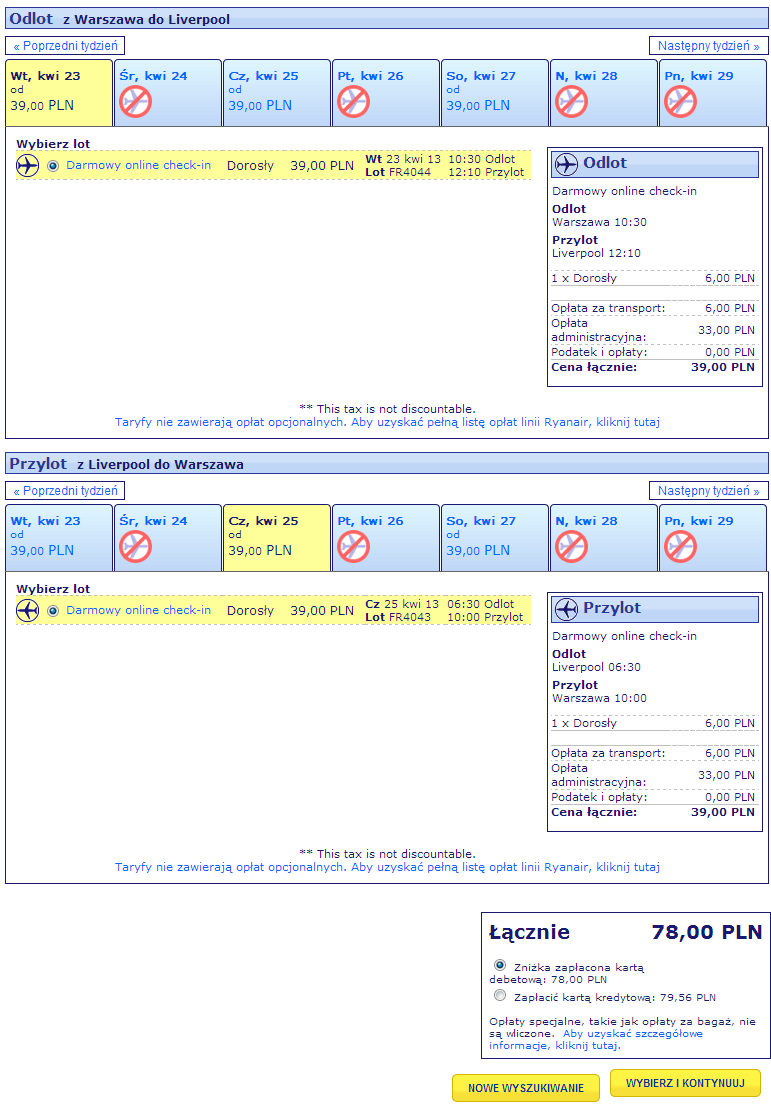Select return tab So, kwi 27
This screenshot has height=1110, width=771.
(x=495, y=538)
